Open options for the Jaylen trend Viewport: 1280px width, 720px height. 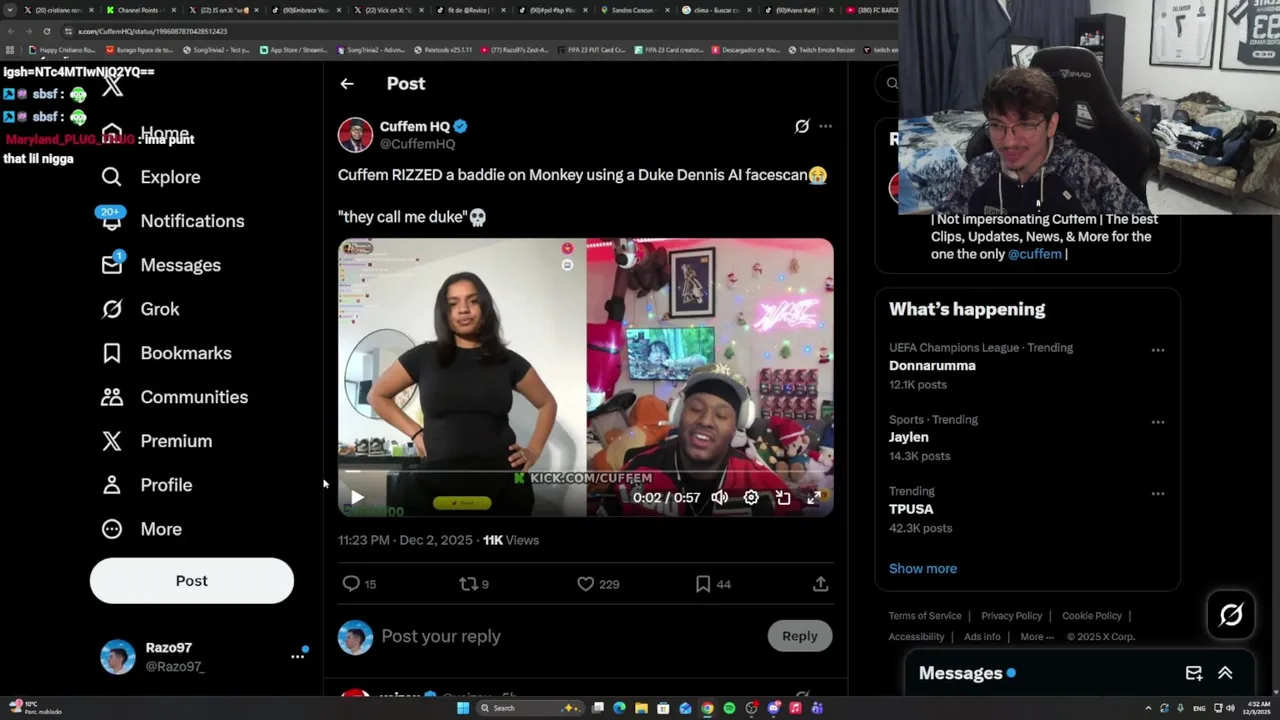(x=1157, y=422)
